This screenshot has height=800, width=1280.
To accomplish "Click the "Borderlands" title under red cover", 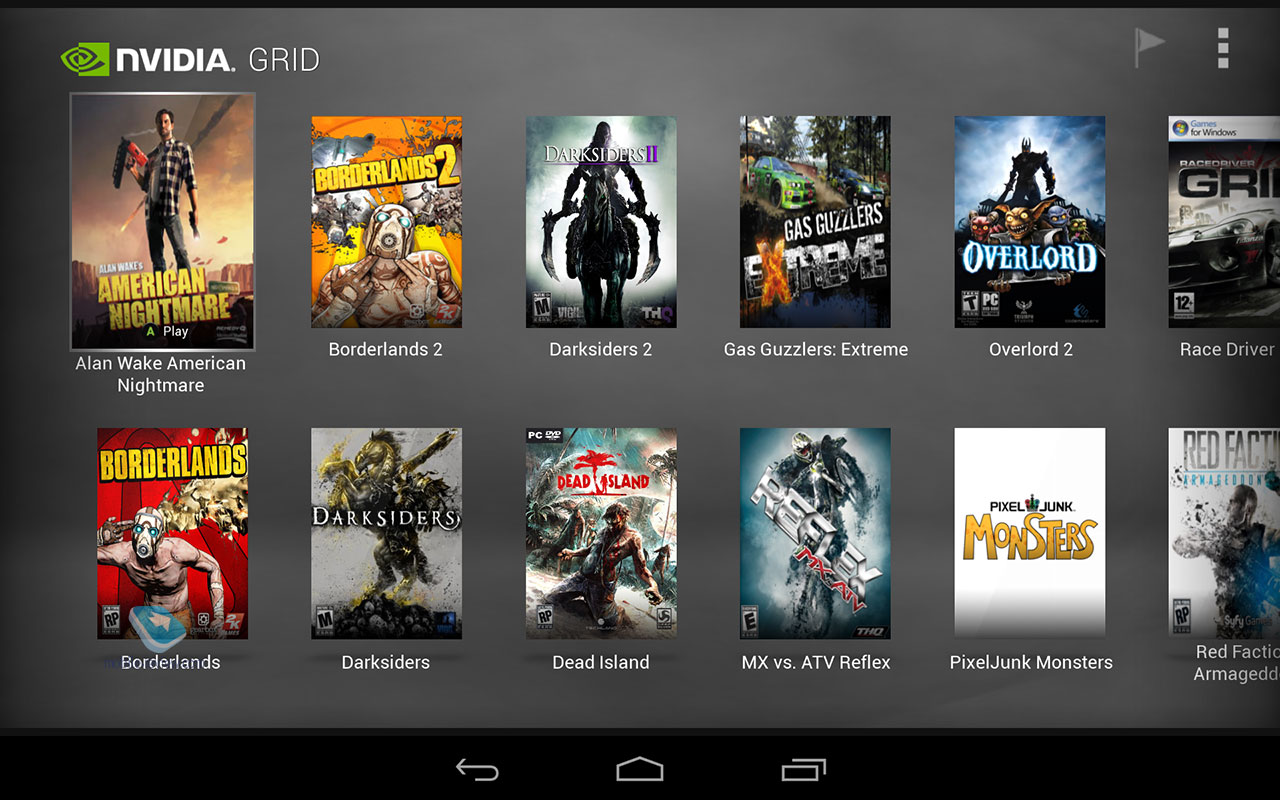I will (171, 662).
